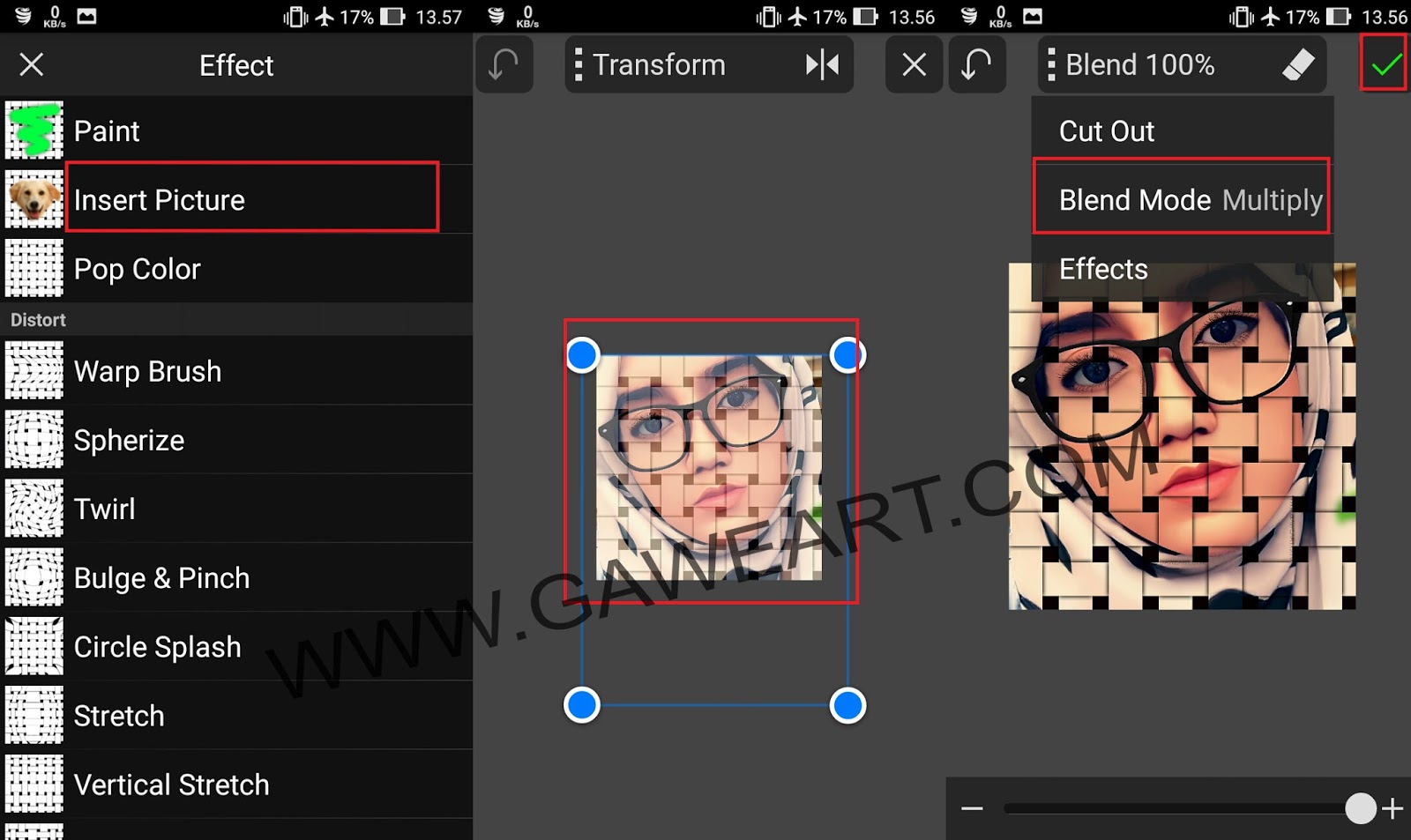Select the Vertical Stretch effect icon
Screen dimensions: 1411x840
34,784
